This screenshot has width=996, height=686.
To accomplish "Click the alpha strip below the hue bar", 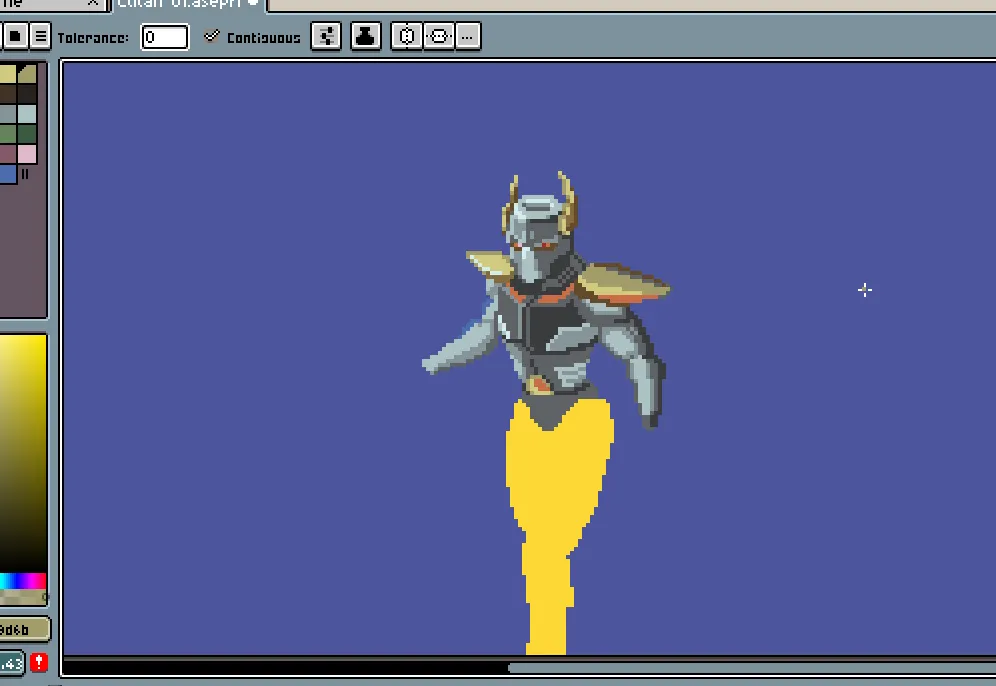I will pos(23,597).
